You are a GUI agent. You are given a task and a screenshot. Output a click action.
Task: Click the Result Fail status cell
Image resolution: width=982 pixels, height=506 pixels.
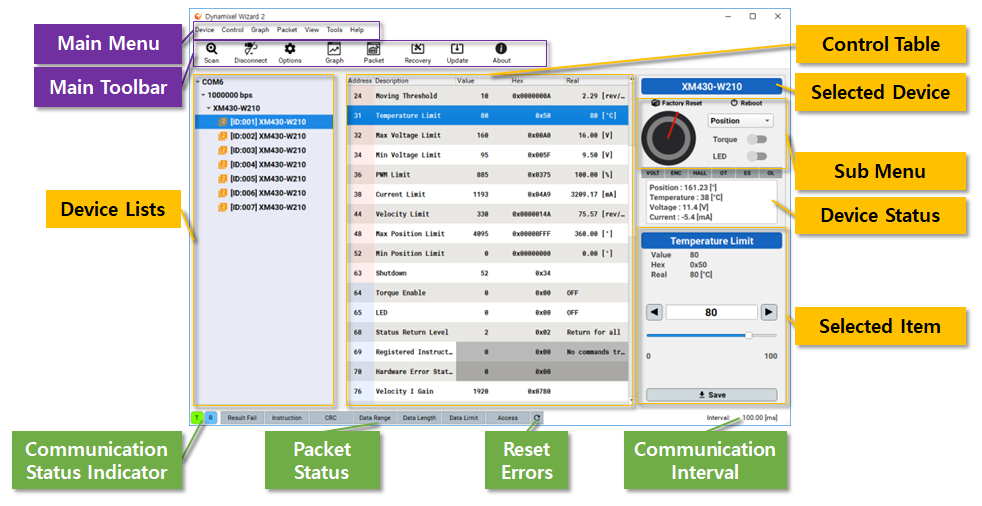(242, 418)
